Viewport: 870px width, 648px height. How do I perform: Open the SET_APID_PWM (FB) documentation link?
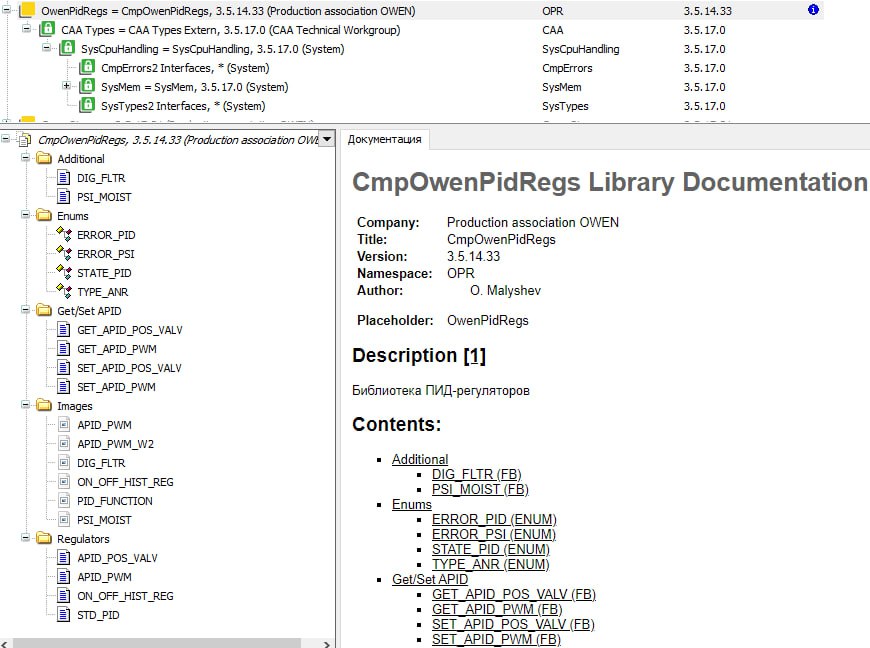[x=496, y=639]
